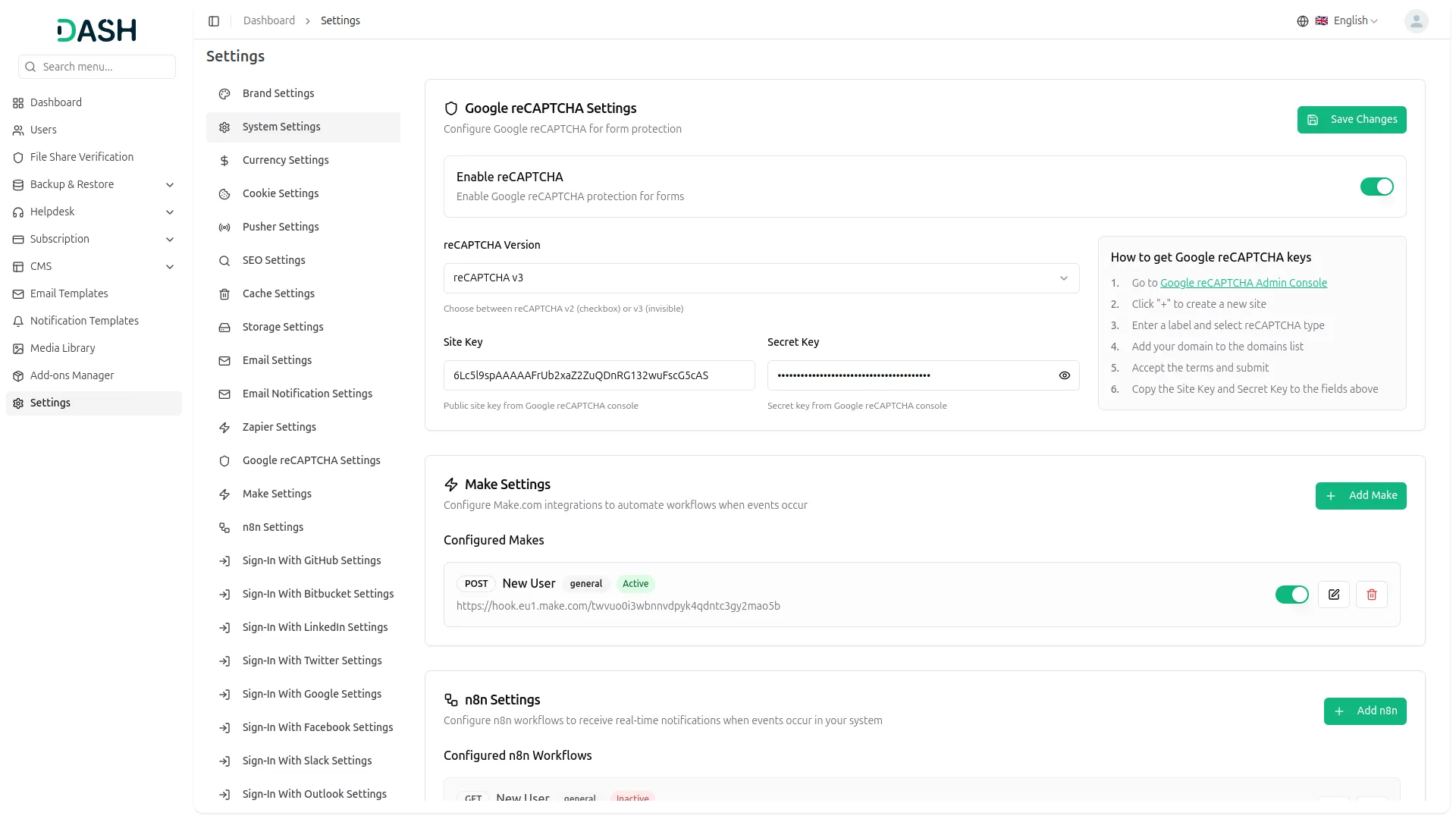The width and height of the screenshot is (1456, 819).
Task: Click the DASH logo
Action: tap(97, 30)
